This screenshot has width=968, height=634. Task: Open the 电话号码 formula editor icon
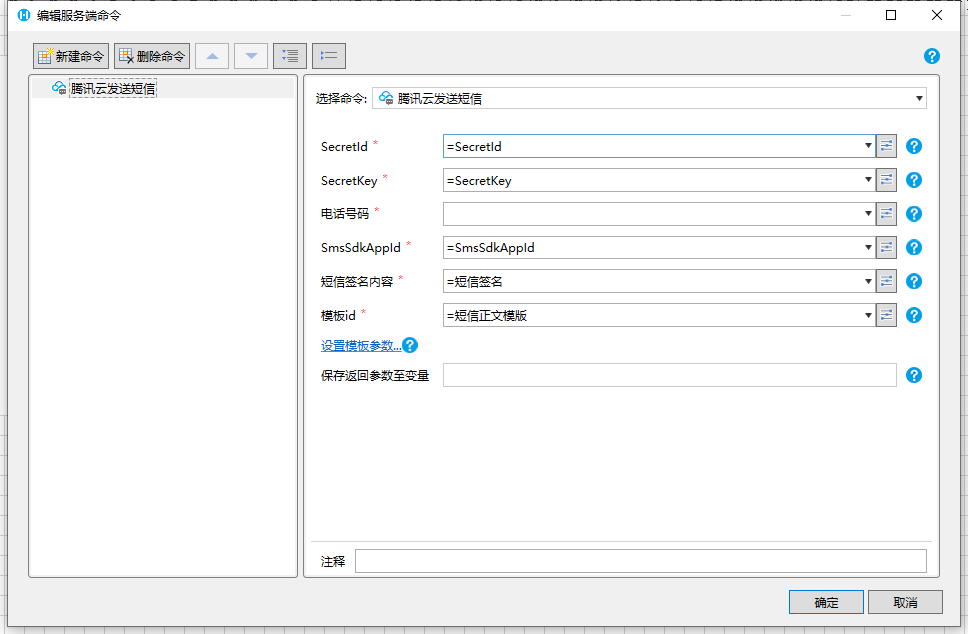pyautogui.click(x=887, y=214)
